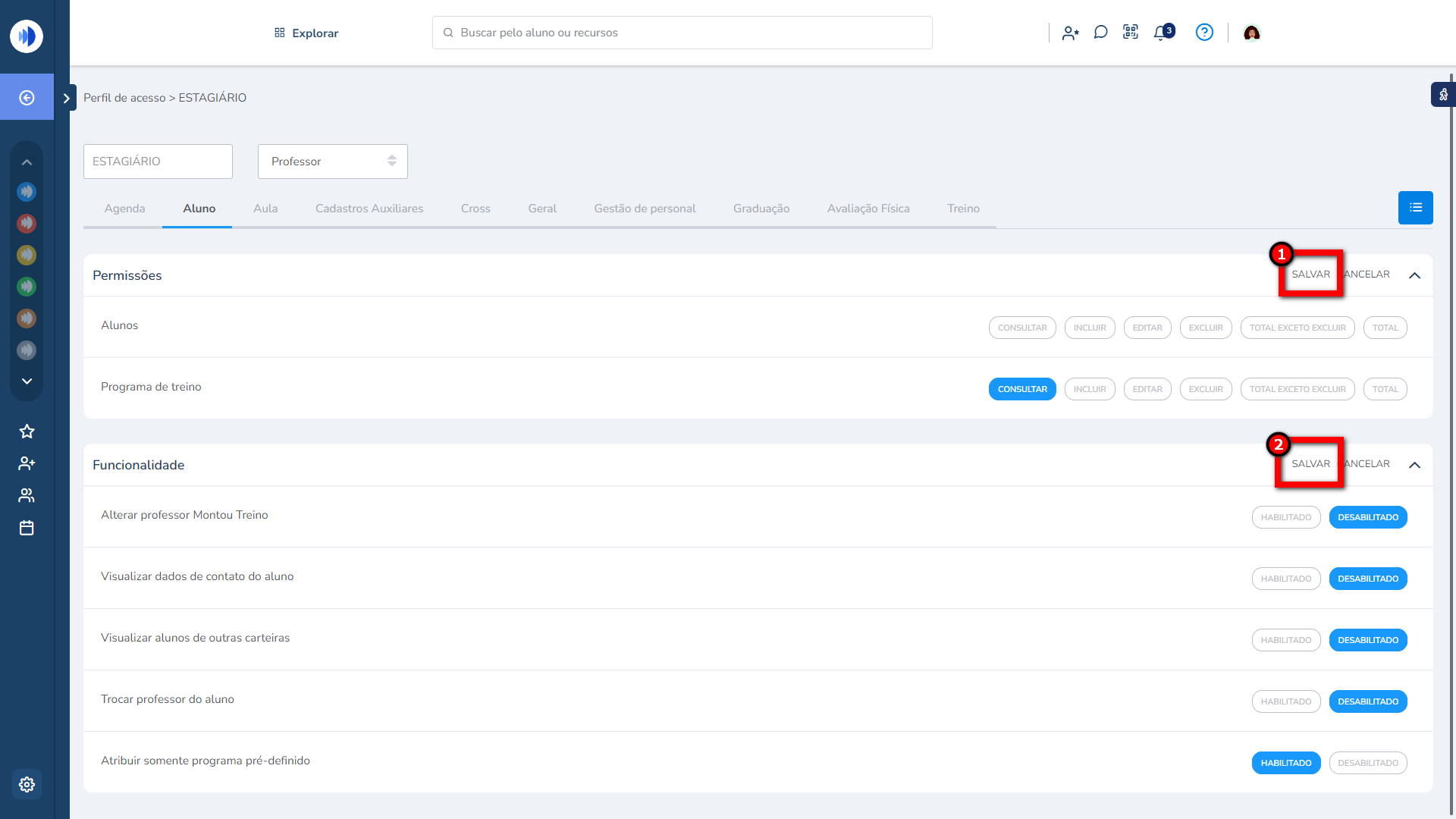Toggle CONSULTAR permission for Alunos
The height and width of the screenshot is (819, 1456).
coord(1021,328)
